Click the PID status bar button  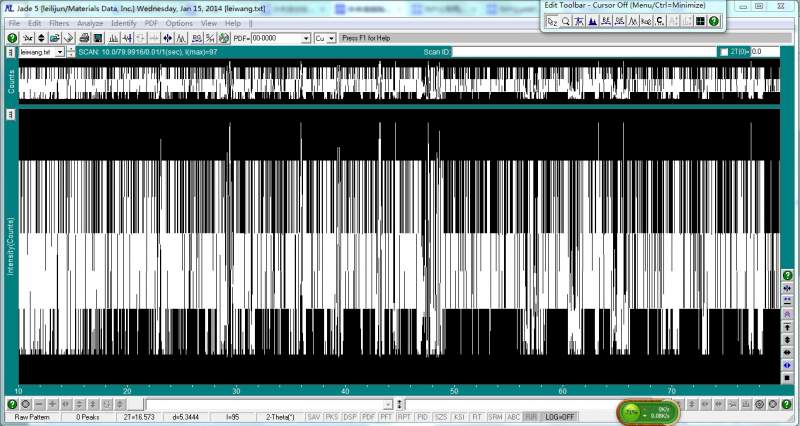(x=422, y=417)
